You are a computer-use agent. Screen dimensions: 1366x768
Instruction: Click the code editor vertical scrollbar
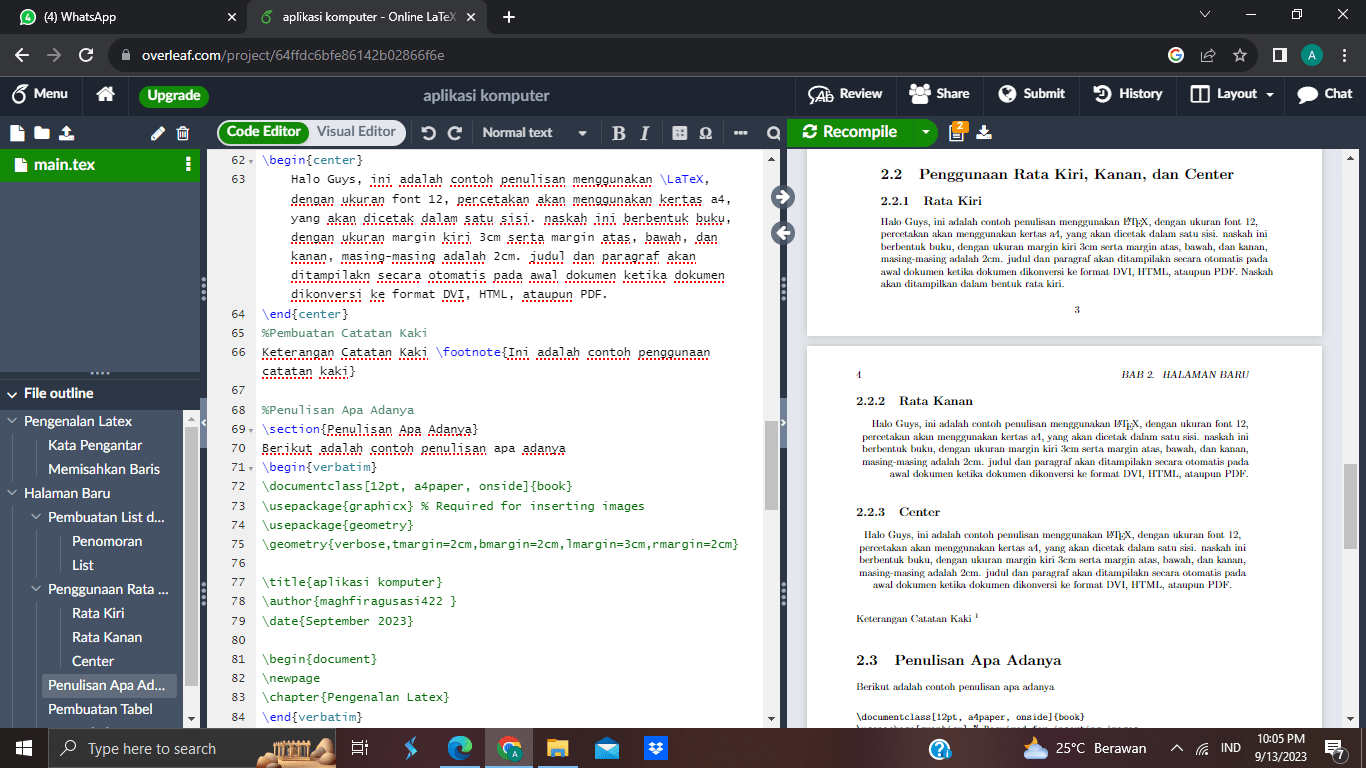coord(771,465)
